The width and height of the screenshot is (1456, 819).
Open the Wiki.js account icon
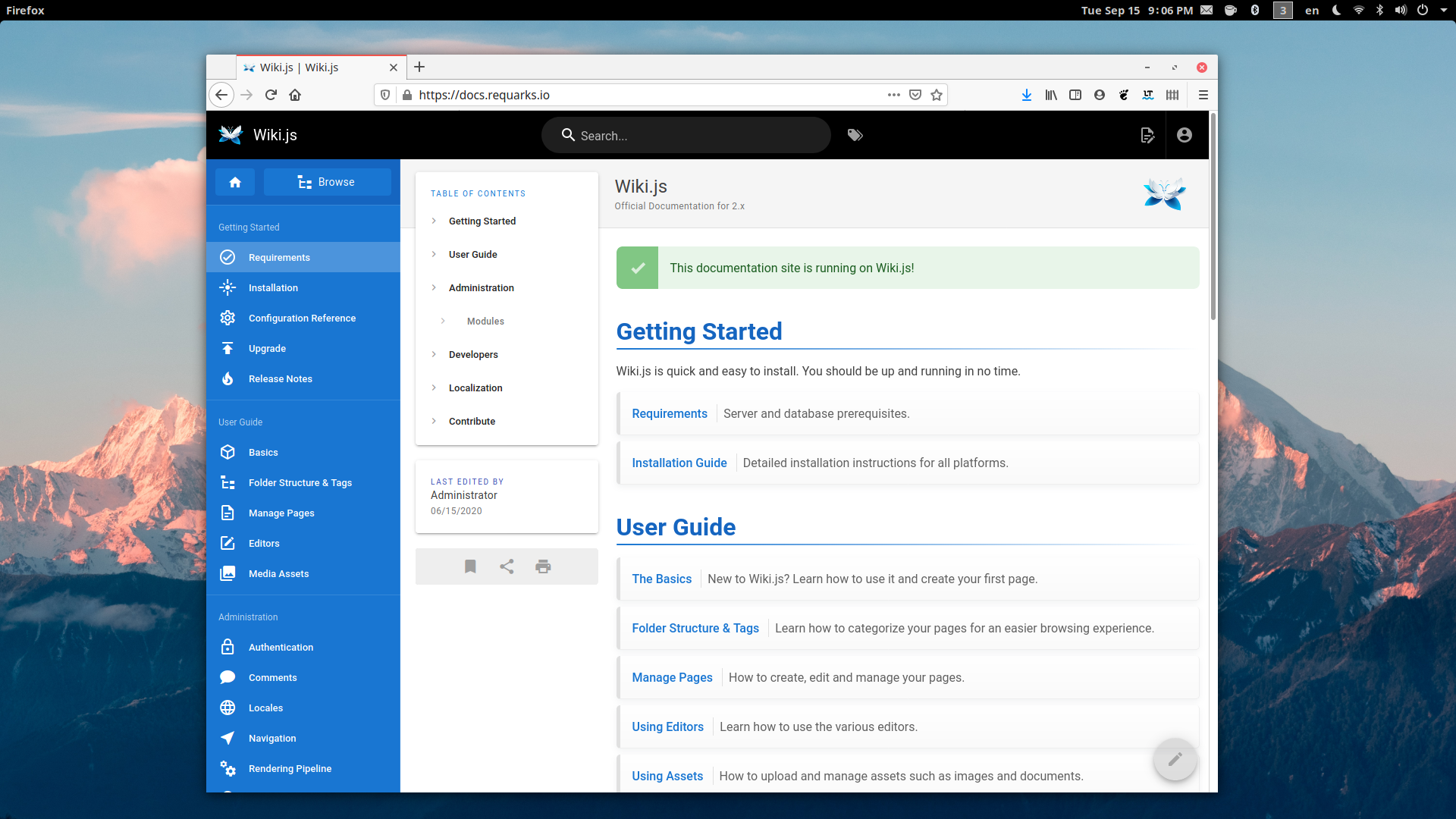pyautogui.click(x=1185, y=135)
